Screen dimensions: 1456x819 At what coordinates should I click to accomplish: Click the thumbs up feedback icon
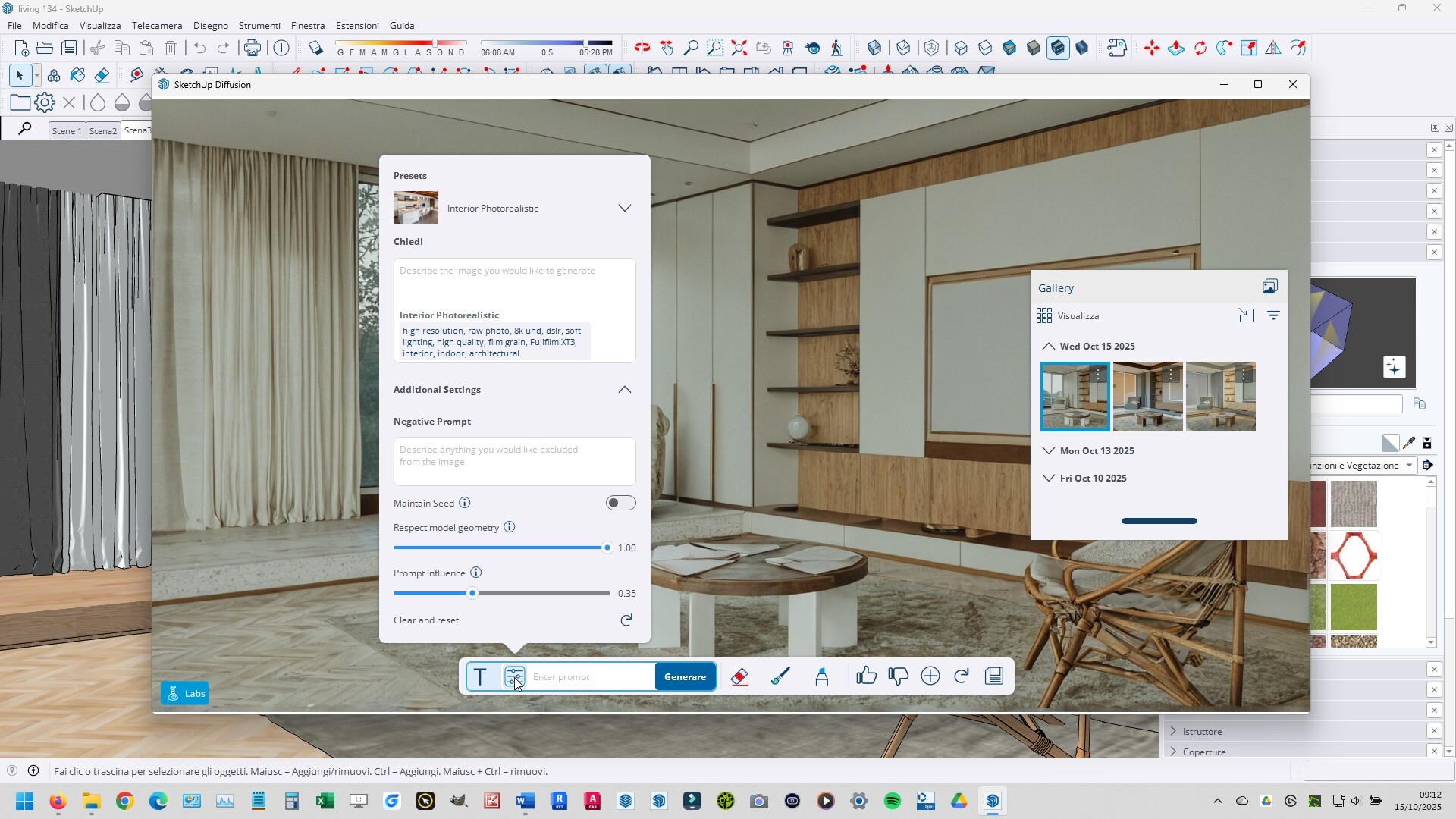[x=866, y=676]
